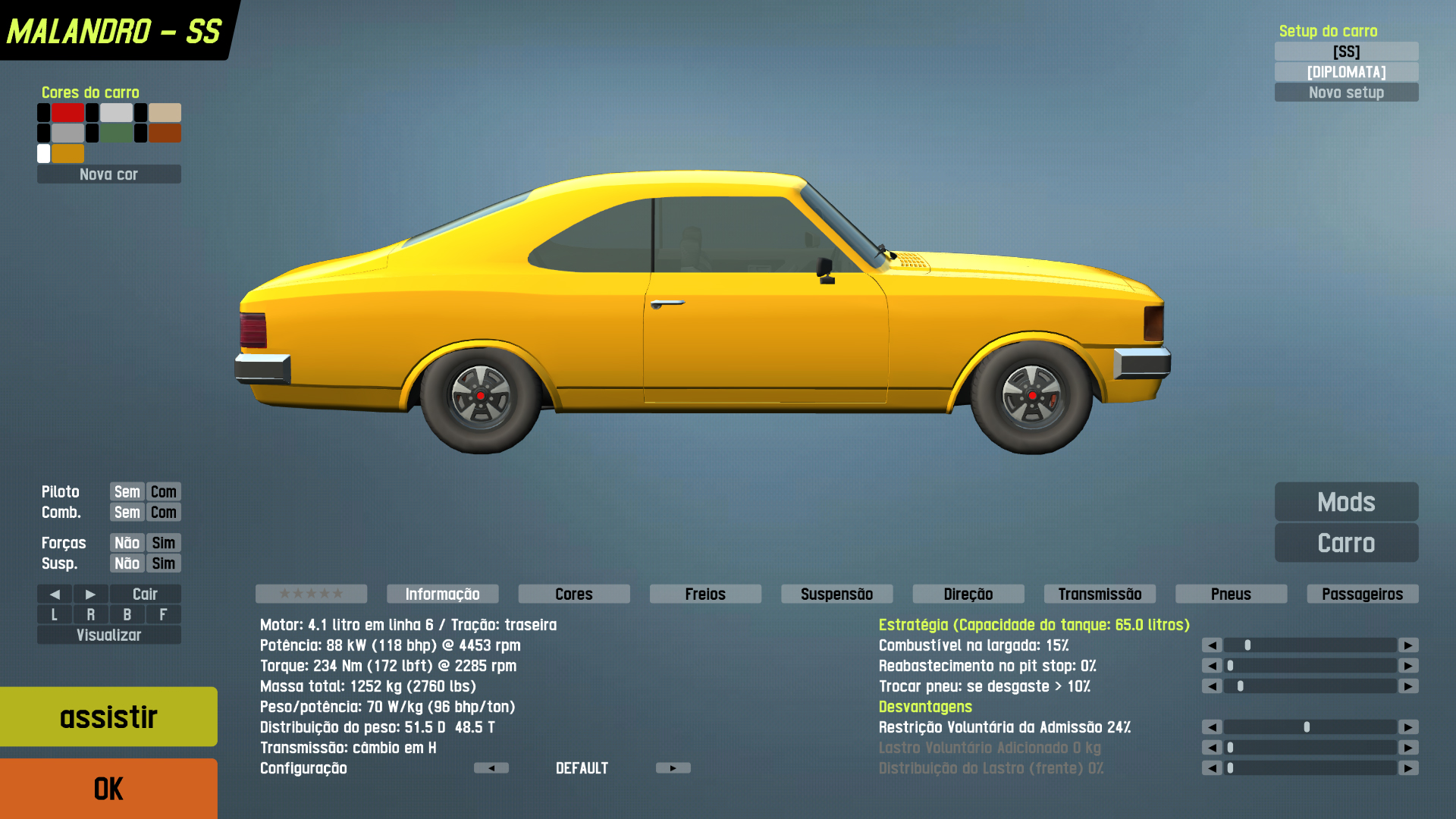The image size is (1456, 819).
Task: Set Comb. to Sem
Action: click(127, 513)
